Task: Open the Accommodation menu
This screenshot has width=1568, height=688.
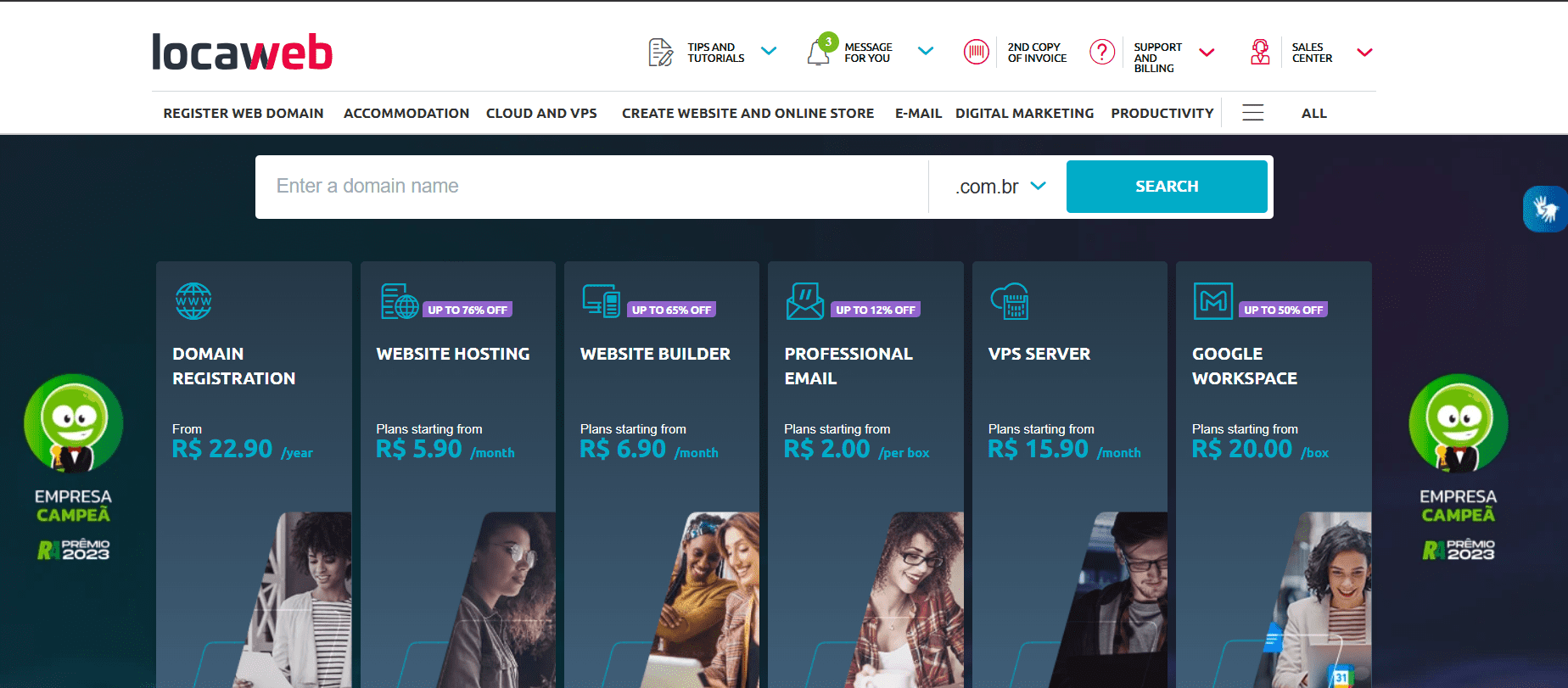Action: [406, 113]
